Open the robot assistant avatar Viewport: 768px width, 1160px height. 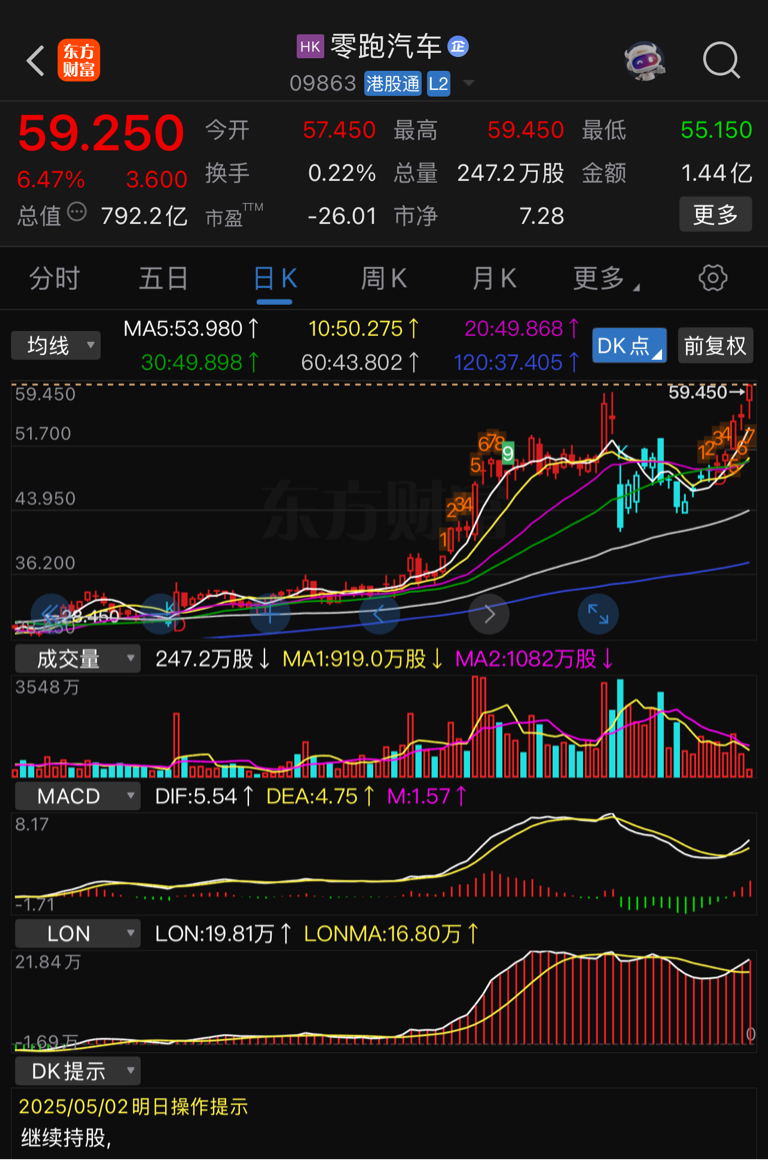click(x=644, y=61)
